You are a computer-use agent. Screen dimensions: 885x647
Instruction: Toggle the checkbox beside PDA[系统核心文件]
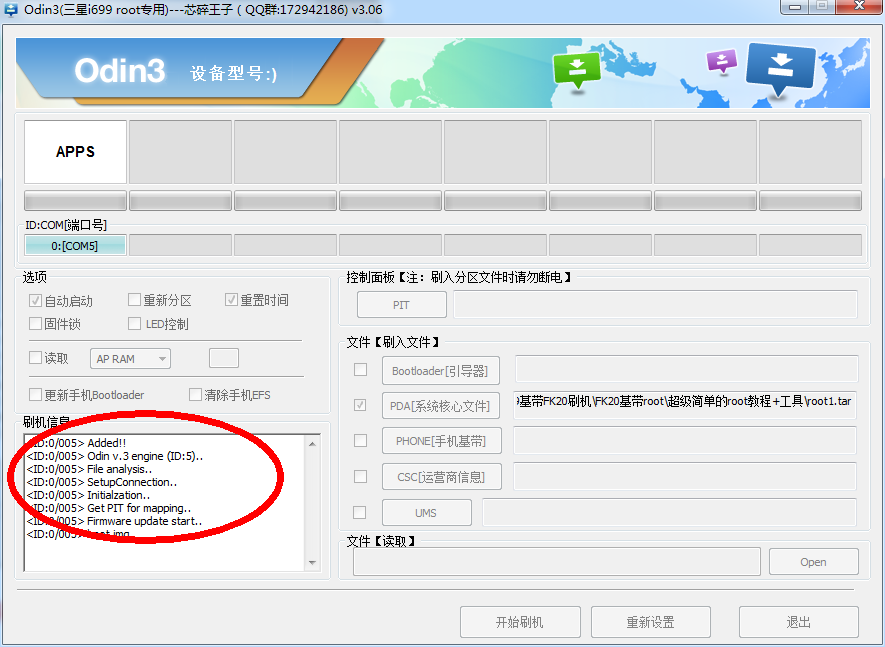pyautogui.click(x=360, y=405)
